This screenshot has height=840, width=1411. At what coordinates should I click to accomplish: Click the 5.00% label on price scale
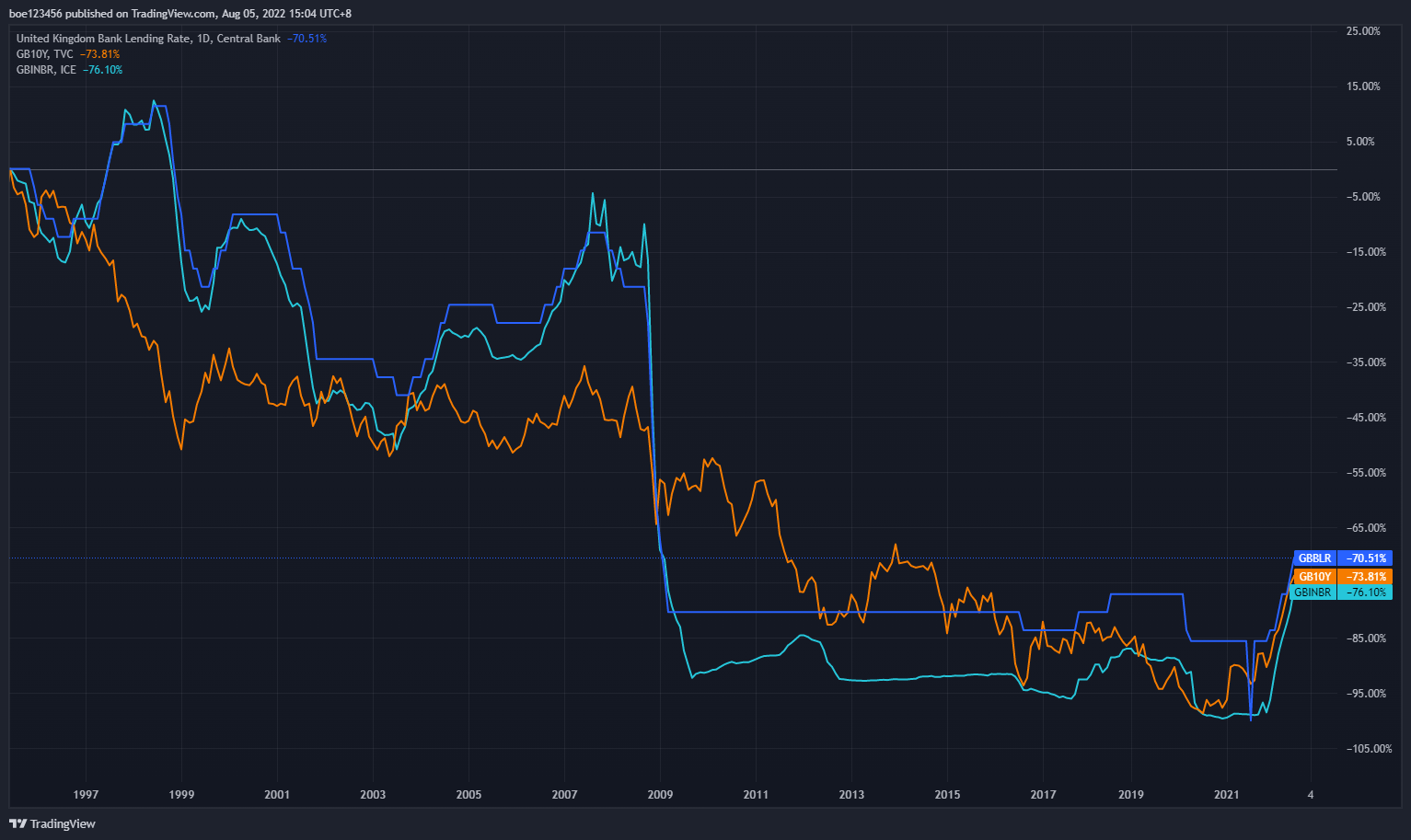click(1360, 142)
